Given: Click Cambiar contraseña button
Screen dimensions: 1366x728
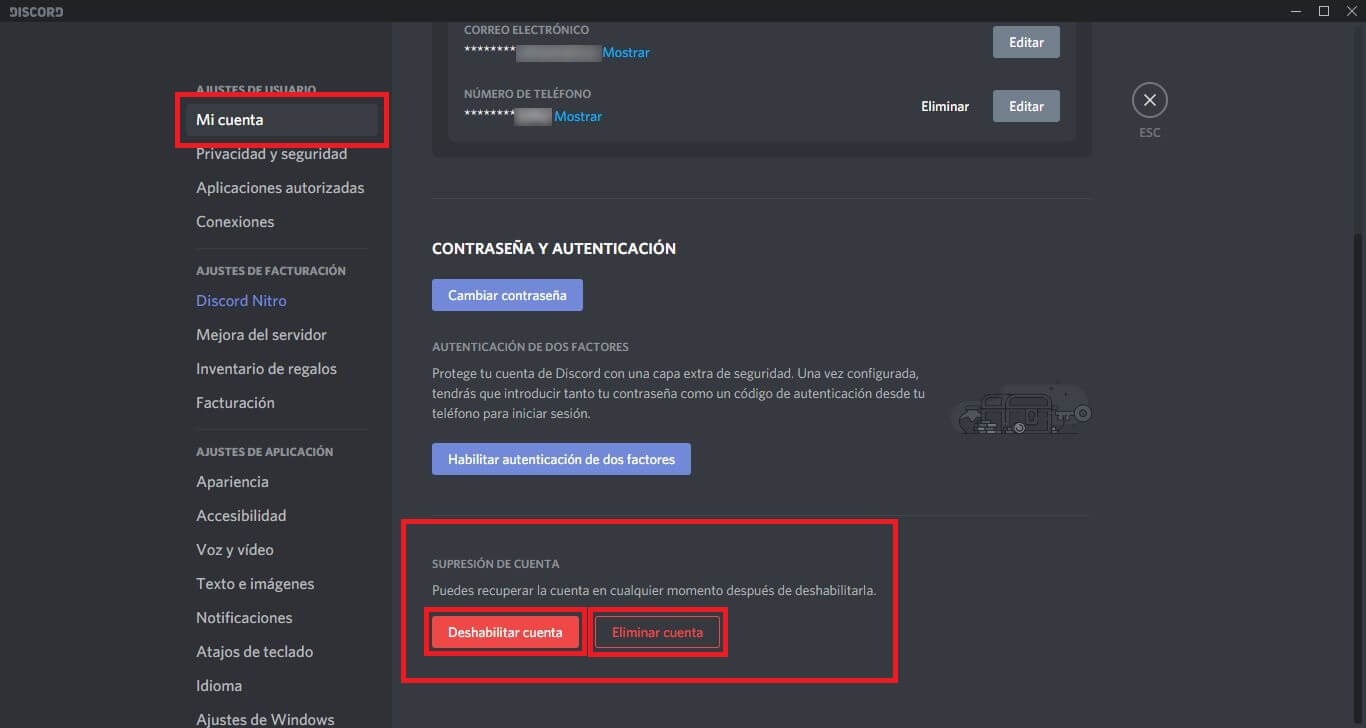Looking at the screenshot, I should click(x=507, y=295).
